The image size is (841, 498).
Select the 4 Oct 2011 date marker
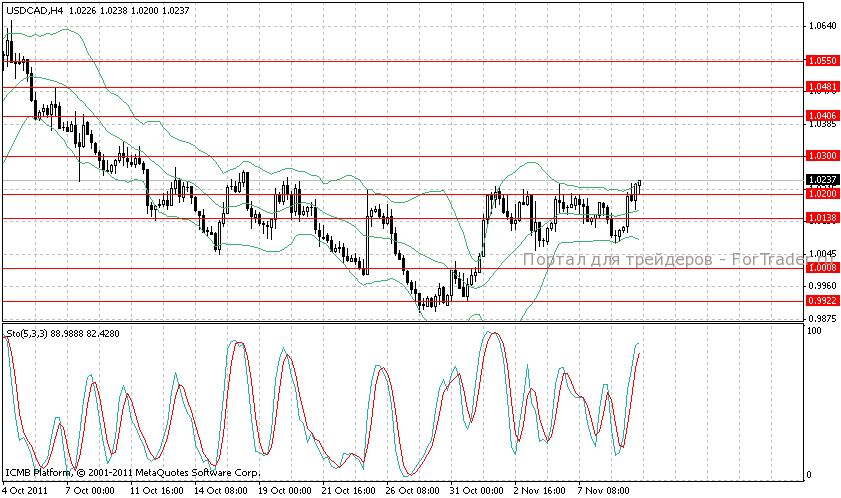[x=24, y=491]
